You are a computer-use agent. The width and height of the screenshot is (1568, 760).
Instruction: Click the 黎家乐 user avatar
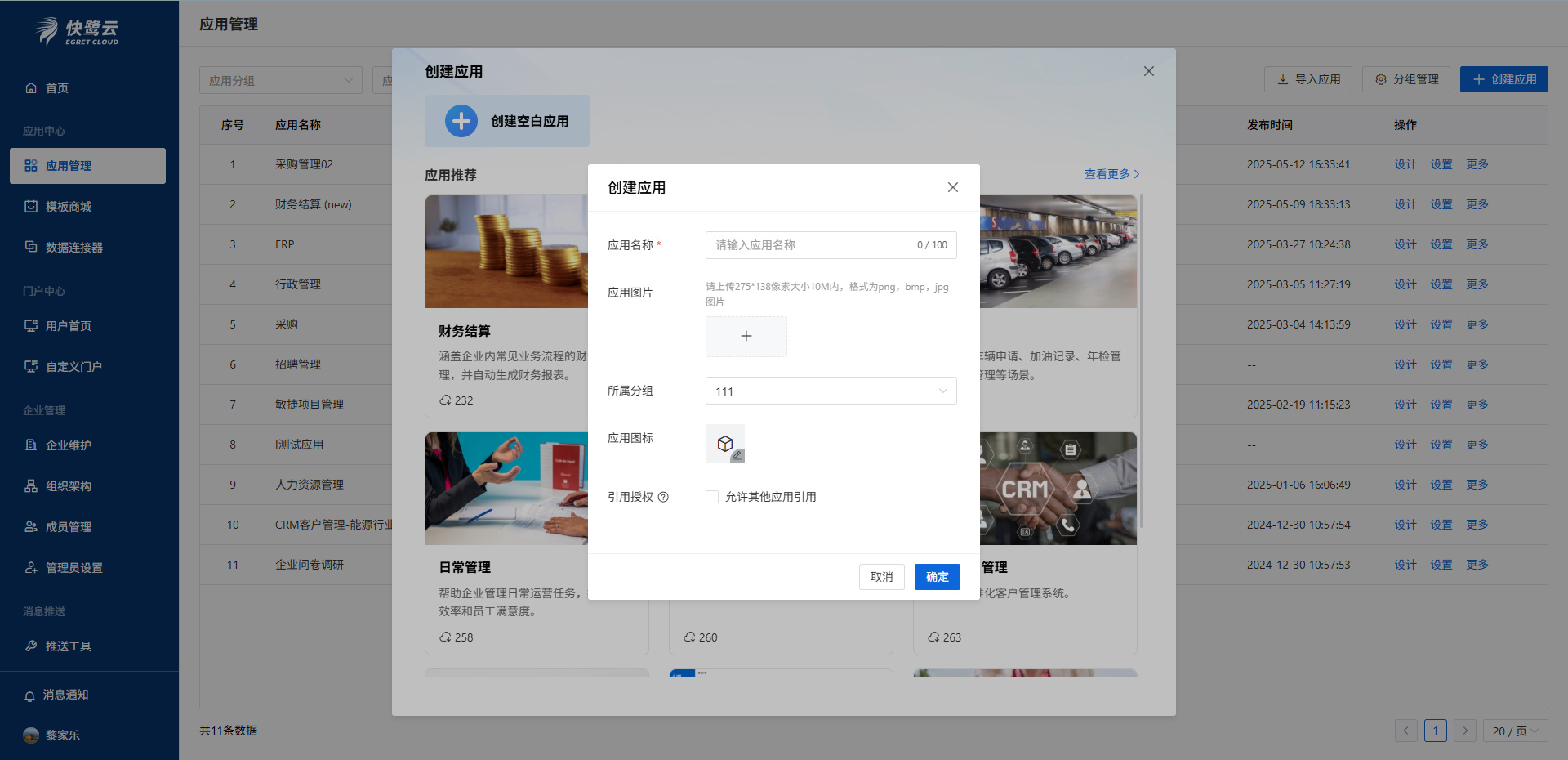click(x=31, y=735)
